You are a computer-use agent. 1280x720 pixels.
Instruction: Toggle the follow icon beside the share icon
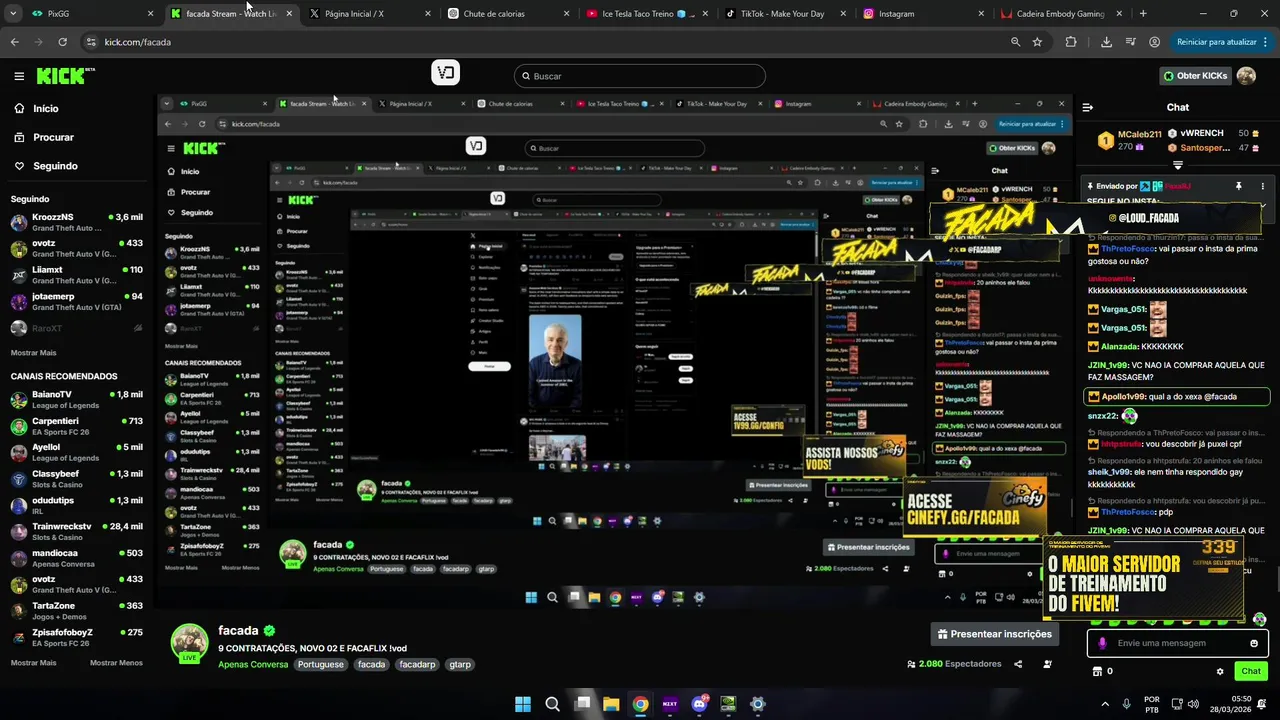(1047, 664)
